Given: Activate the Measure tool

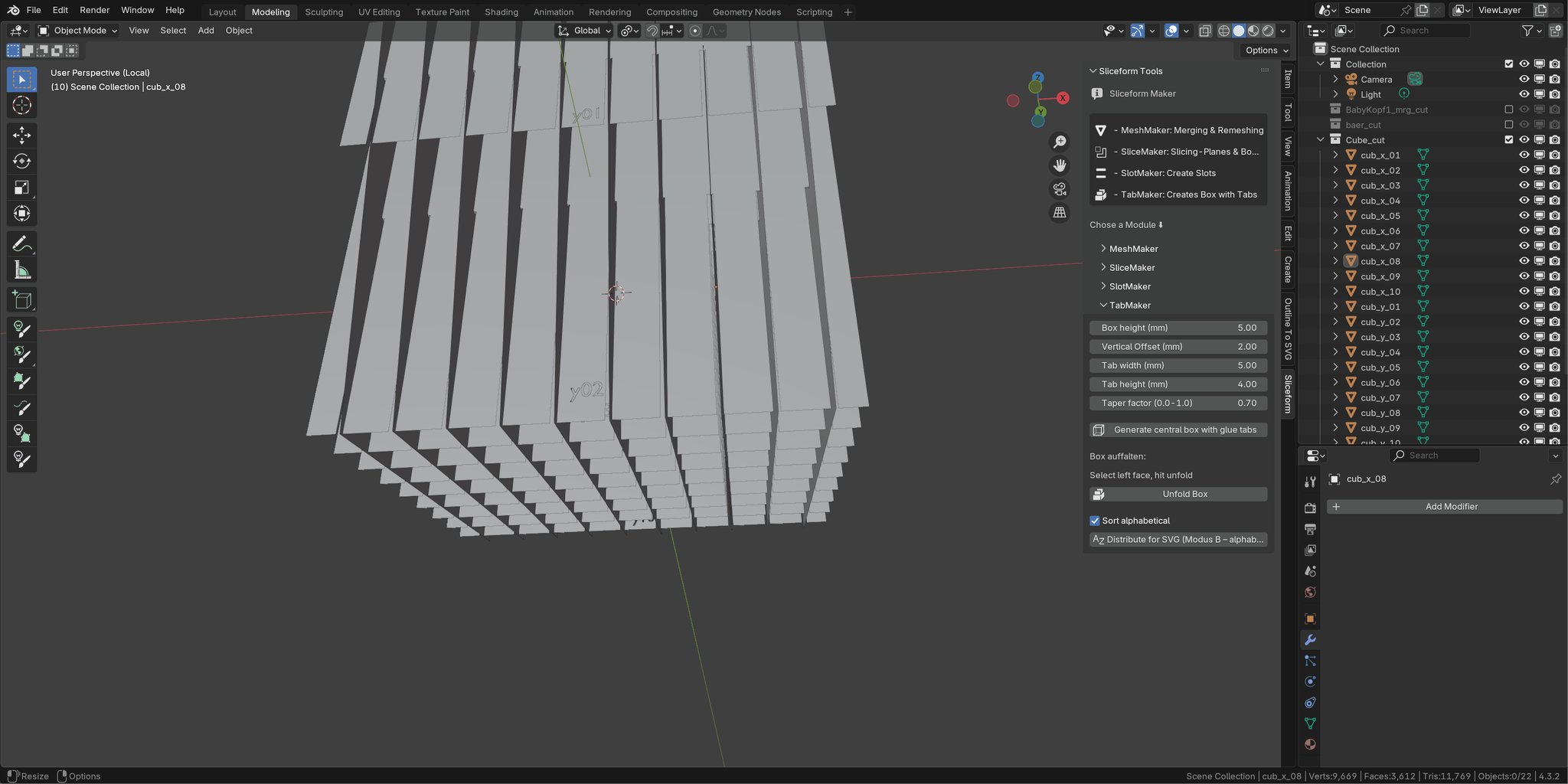Looking at the screenshot, I should (21, 269).
